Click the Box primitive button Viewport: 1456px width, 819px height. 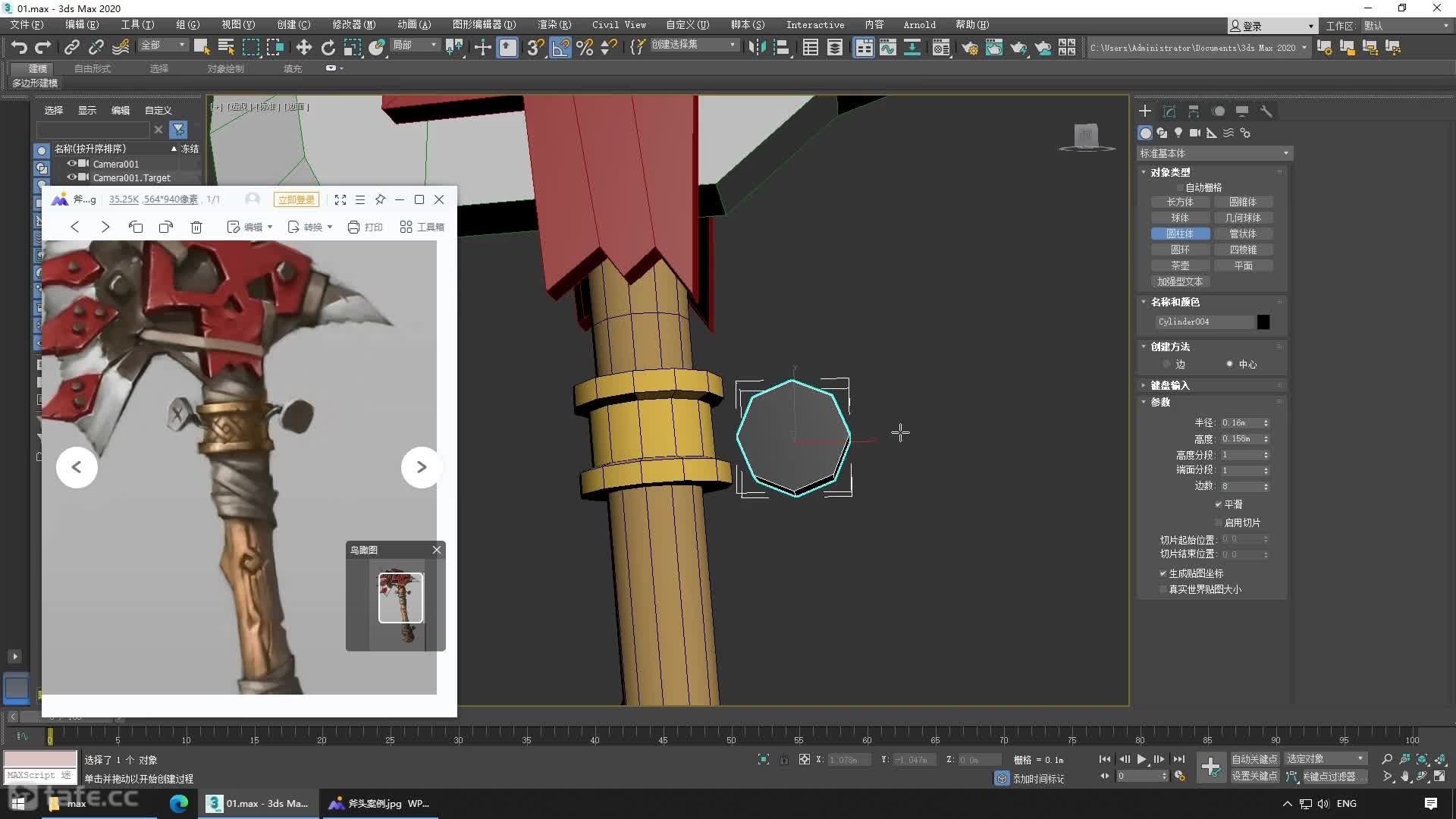point(1180,202)
